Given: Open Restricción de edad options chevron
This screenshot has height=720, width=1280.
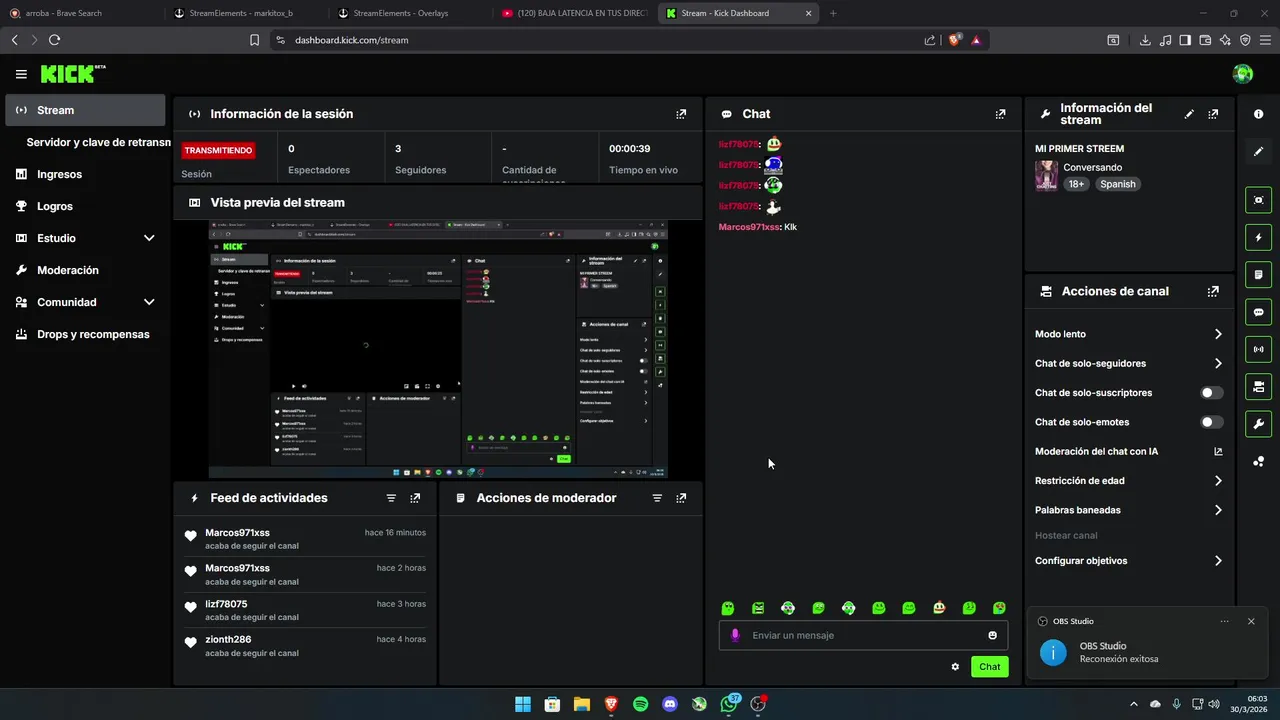Looking at the screenshot, I should 1218,481.
